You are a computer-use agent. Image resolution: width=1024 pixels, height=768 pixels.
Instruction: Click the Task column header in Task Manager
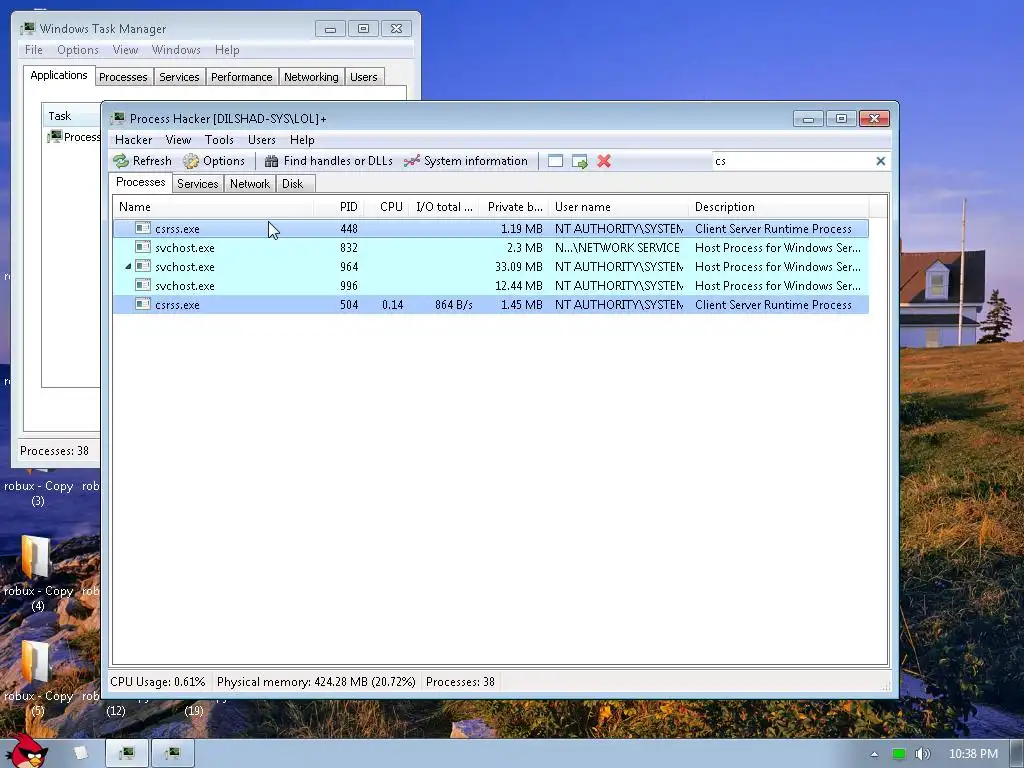(71, 116)
